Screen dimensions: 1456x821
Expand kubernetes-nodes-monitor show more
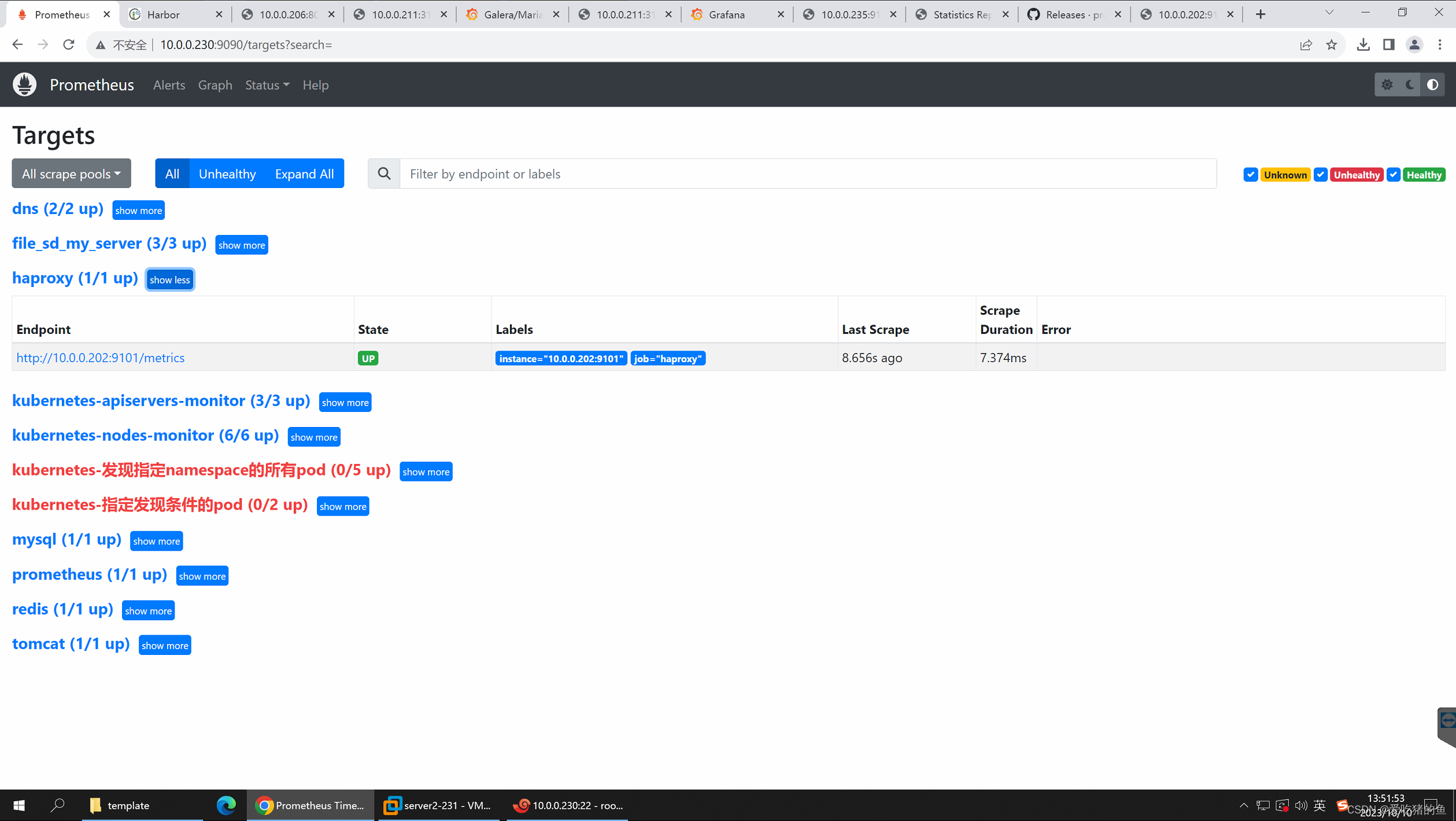(314, 437)
